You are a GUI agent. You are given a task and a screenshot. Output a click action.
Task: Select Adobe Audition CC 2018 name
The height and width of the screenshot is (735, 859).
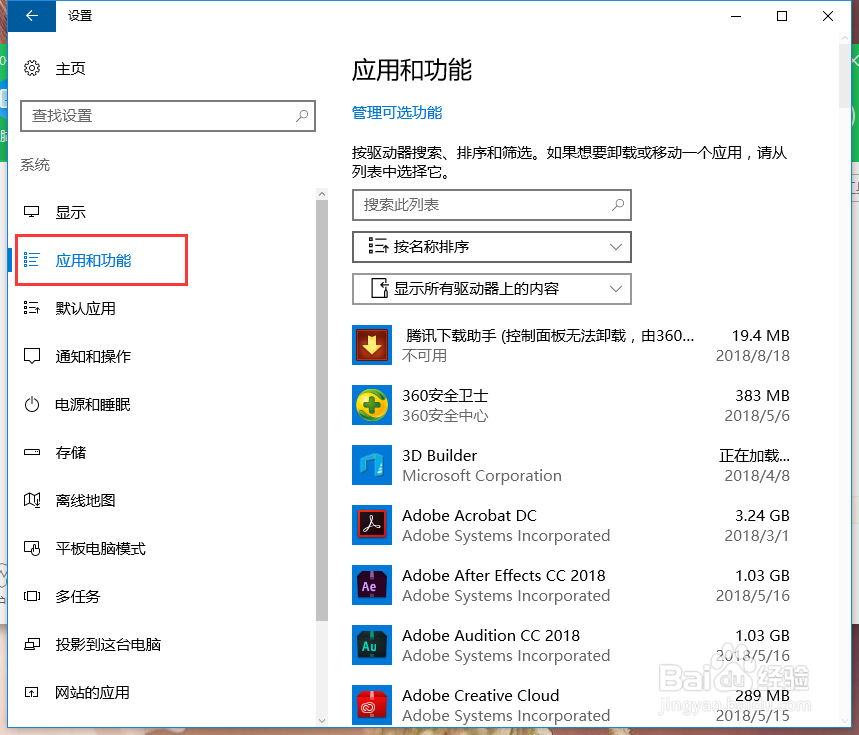[491, 635]
